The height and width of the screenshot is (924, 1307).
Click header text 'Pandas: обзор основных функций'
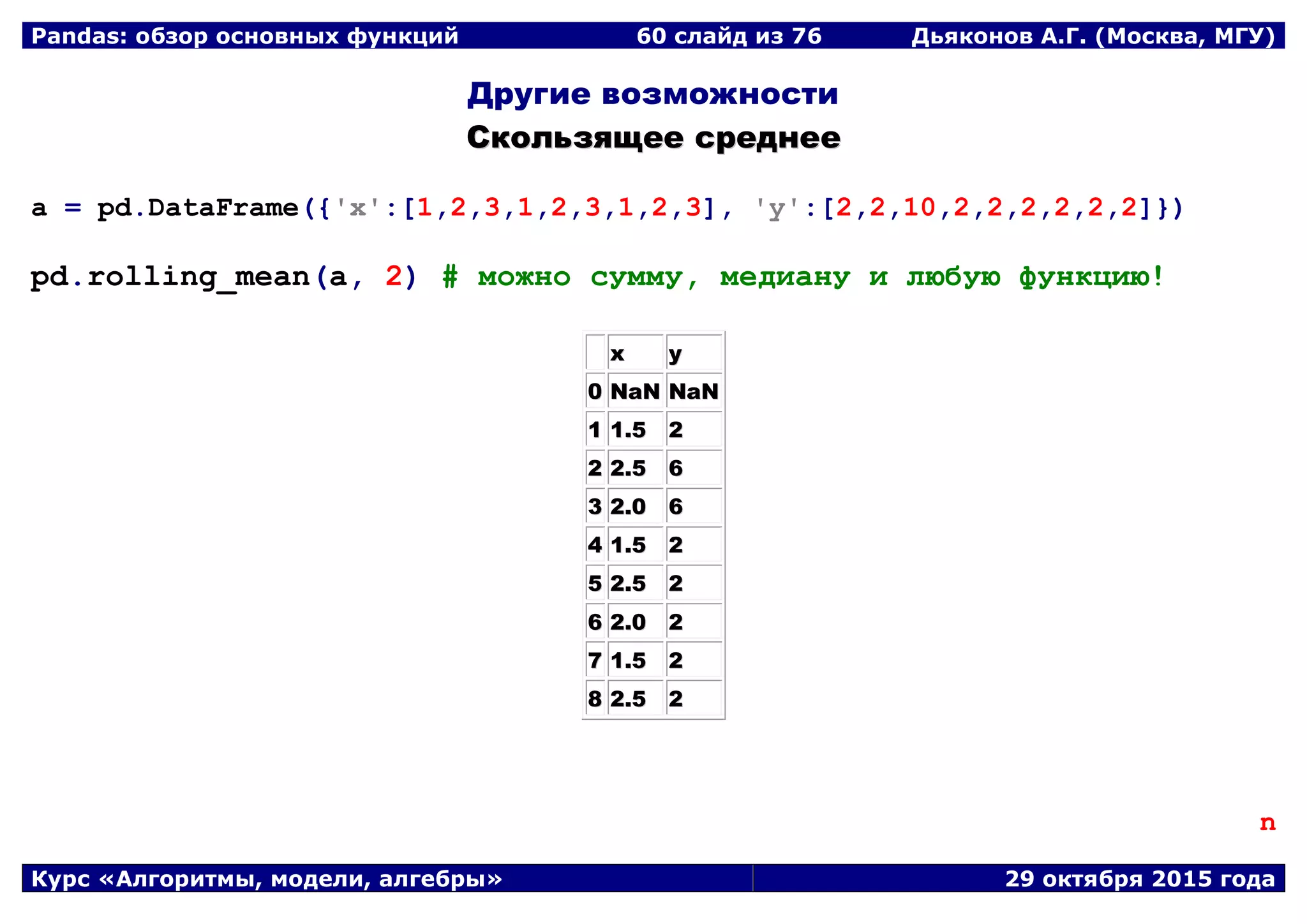pyautogui.click(x=245, y=36)
